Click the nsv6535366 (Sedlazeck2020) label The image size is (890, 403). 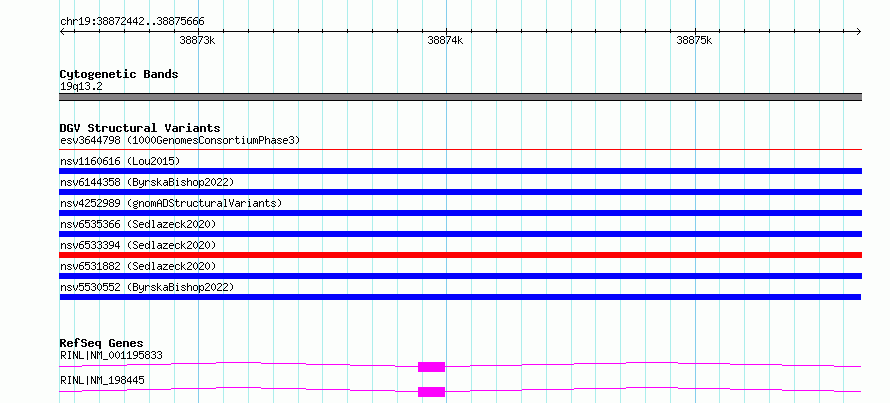(138, 224)
